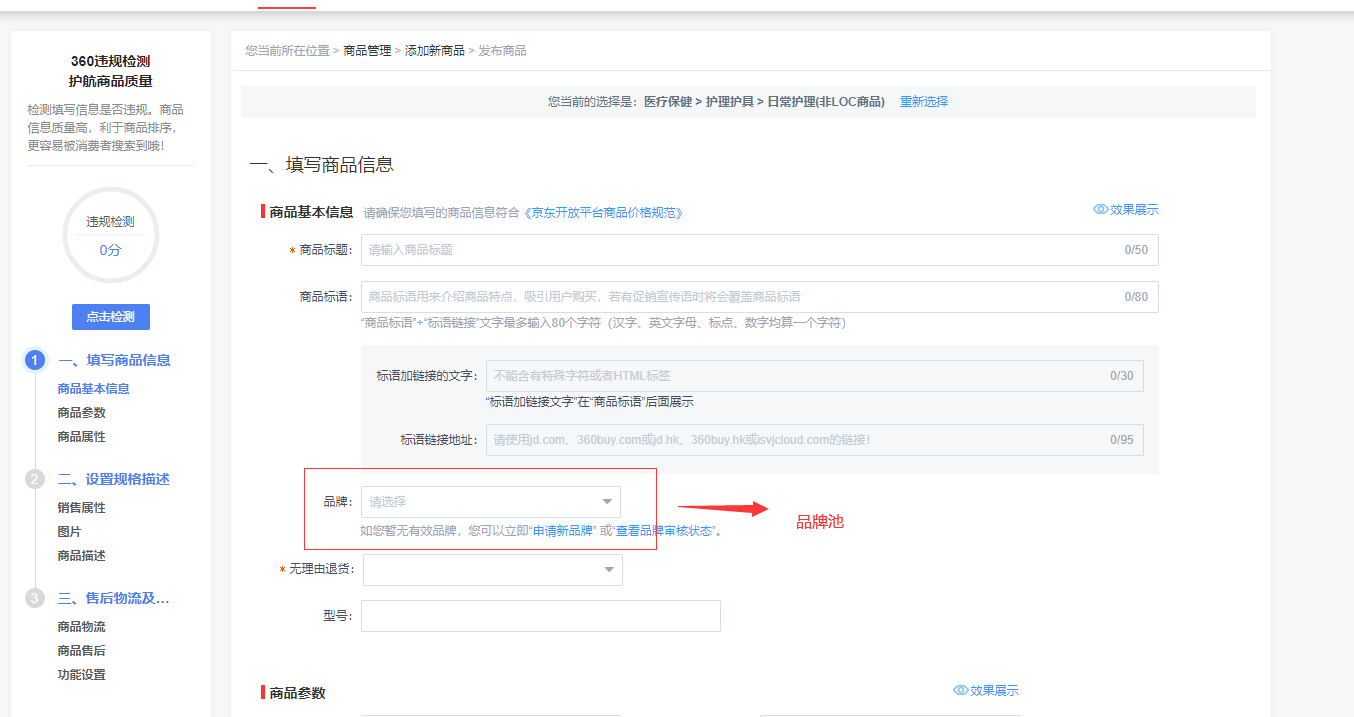Viewport: 1354px width, 717px height.
Task: Click the 型号 text field
Action: point(540,616)
